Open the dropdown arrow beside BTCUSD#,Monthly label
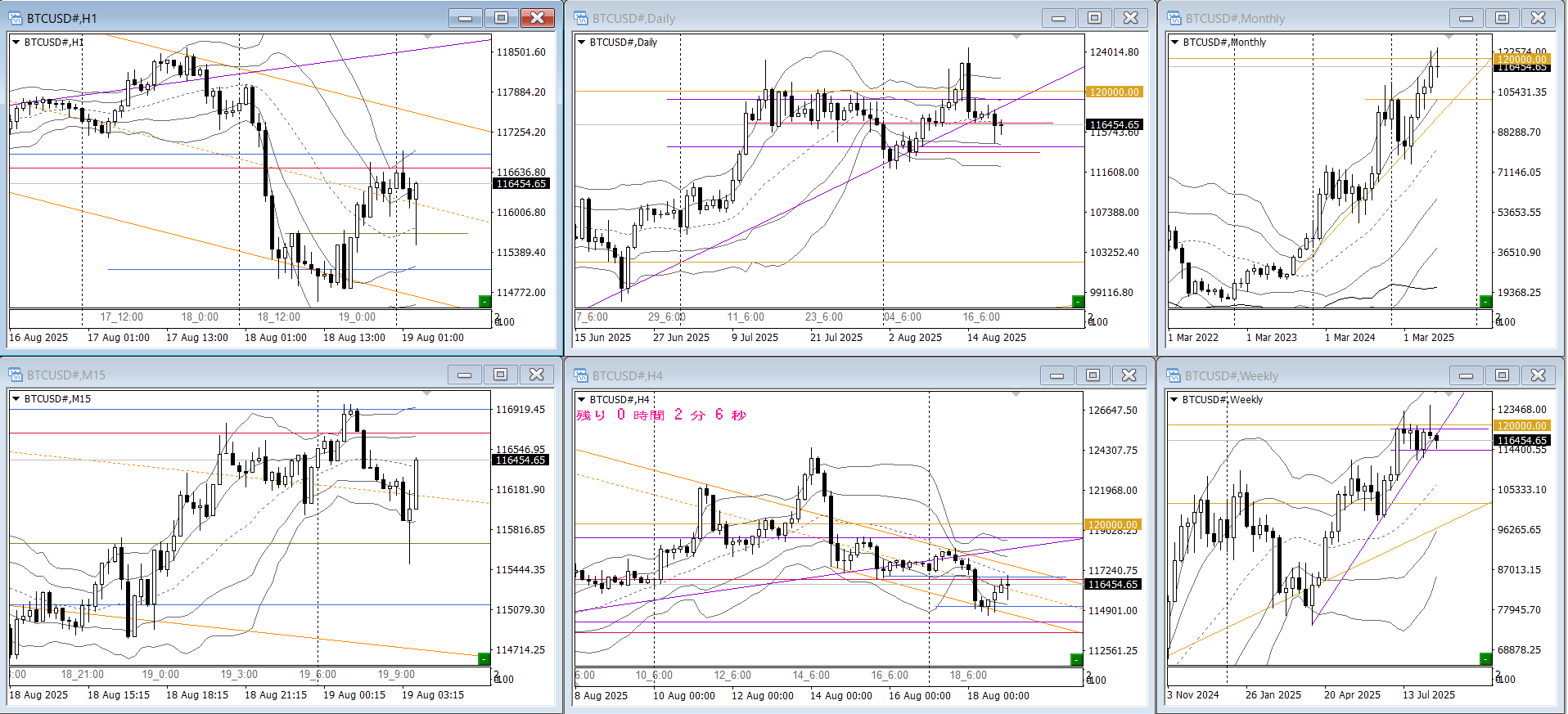 pos(1174,43)
